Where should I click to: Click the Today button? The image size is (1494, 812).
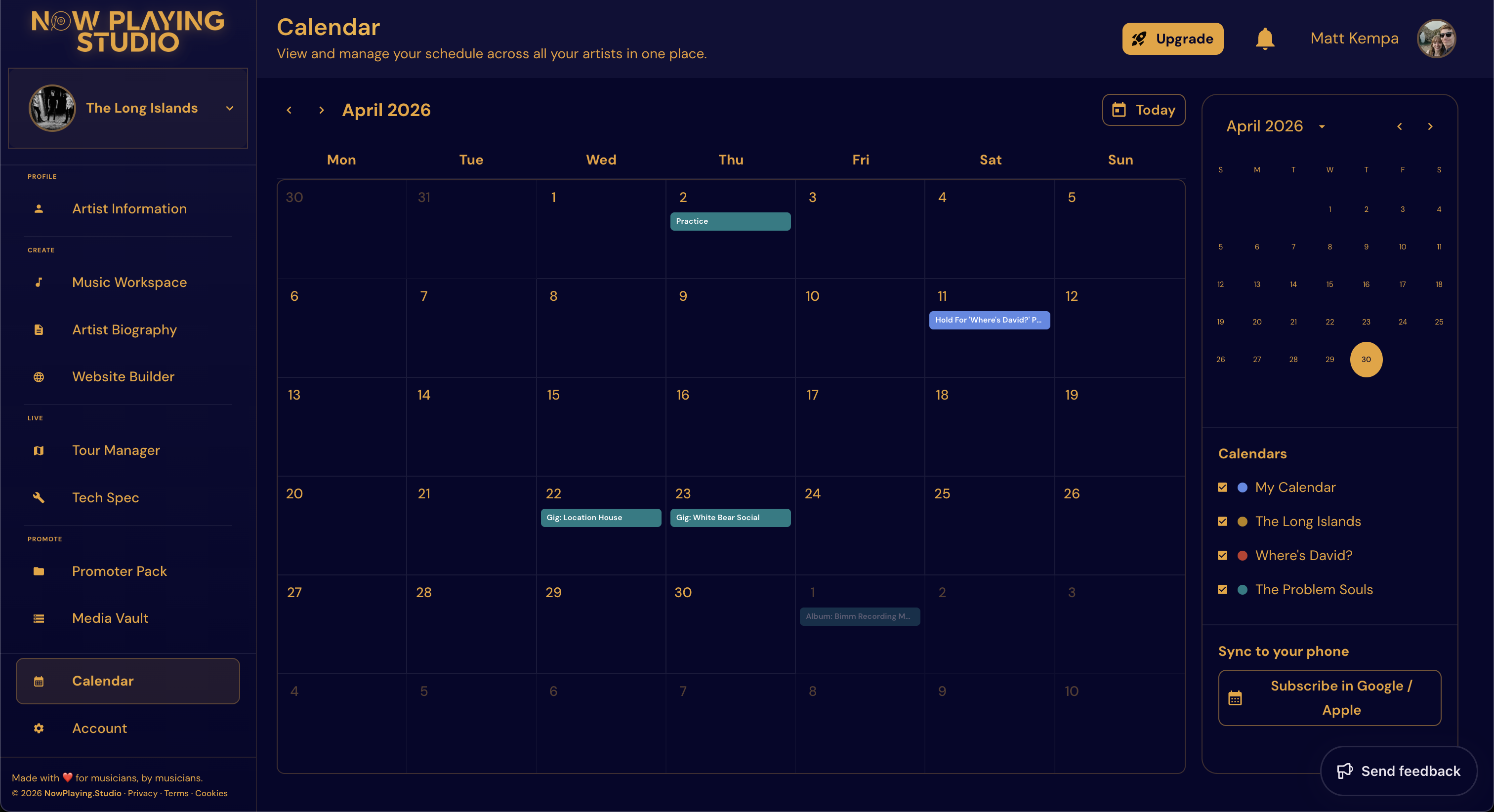pyautogui.click(x=1143, y=110)
